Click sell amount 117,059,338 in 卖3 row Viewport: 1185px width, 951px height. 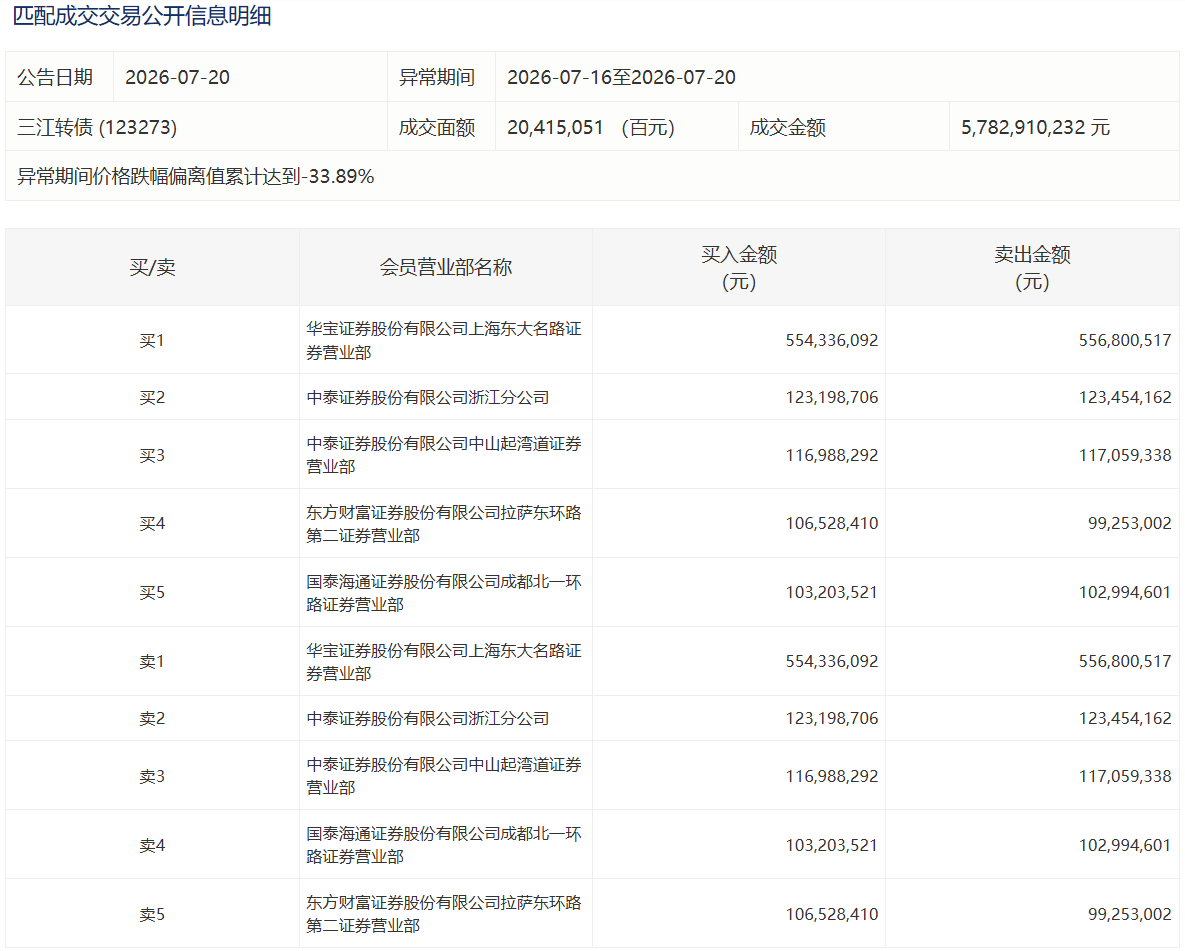click(x=1125, y=776)
